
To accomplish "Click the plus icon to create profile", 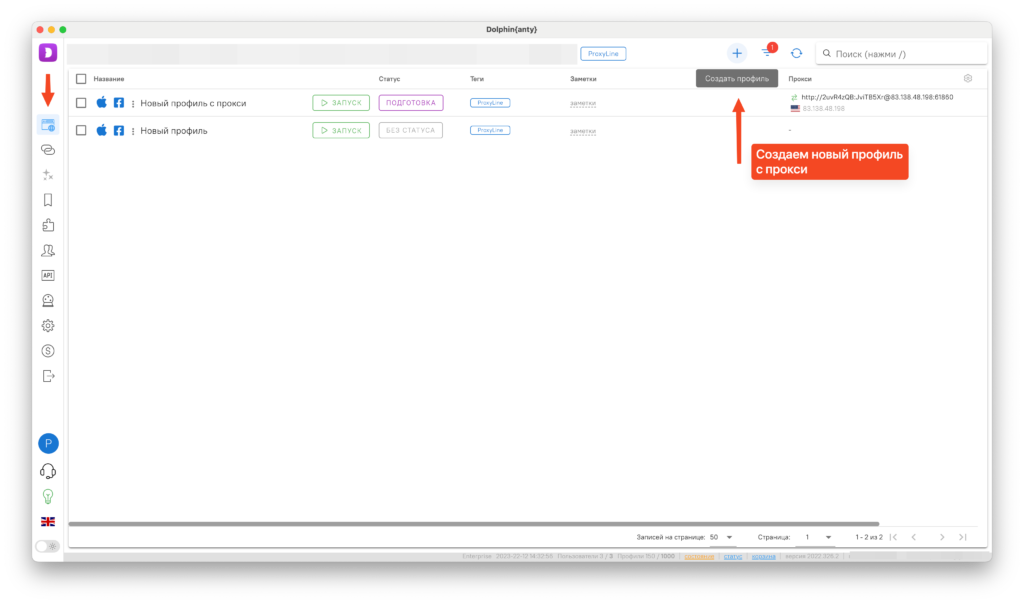I will (737, 53).
